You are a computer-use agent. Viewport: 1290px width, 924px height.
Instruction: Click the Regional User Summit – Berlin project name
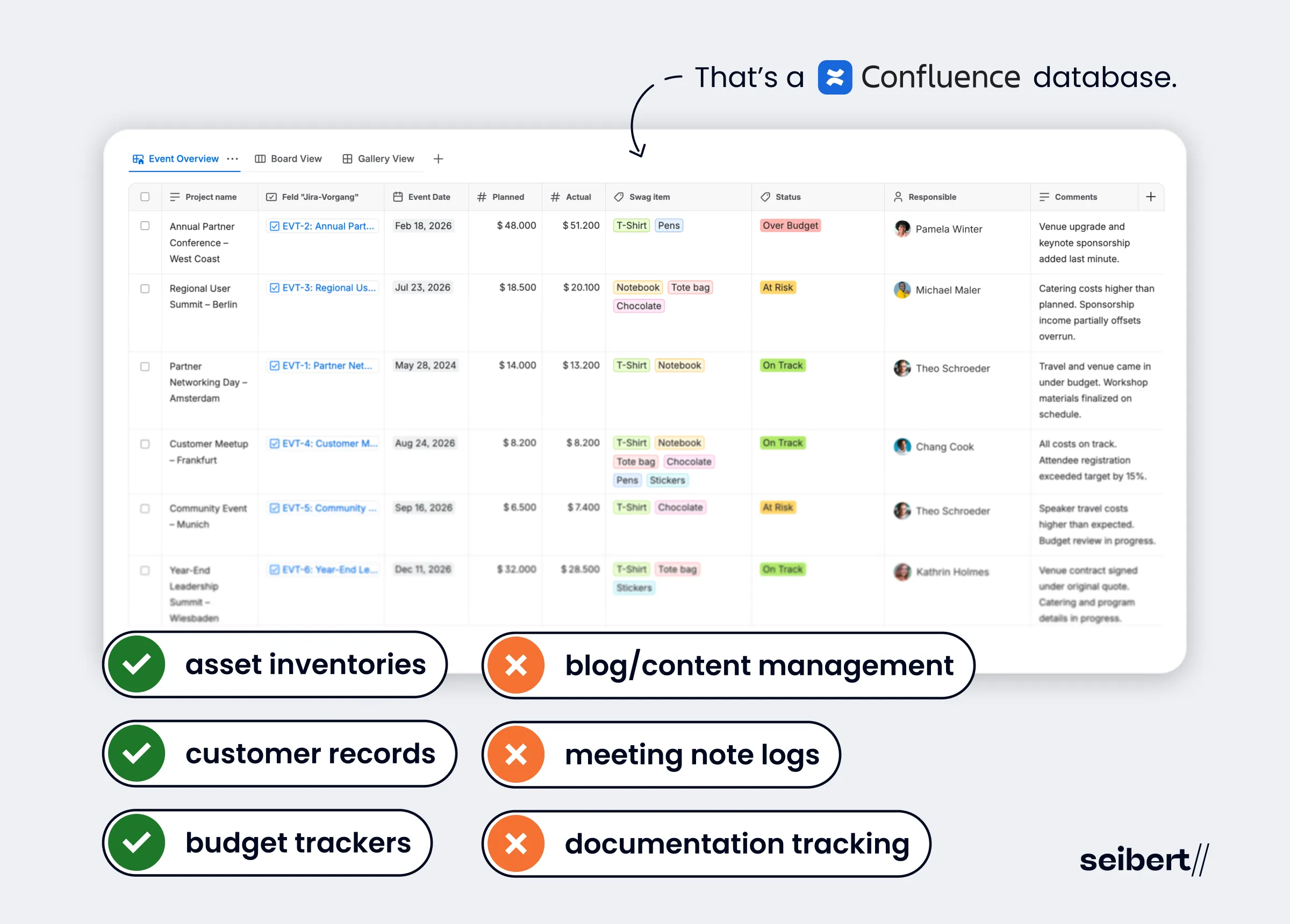203,296
